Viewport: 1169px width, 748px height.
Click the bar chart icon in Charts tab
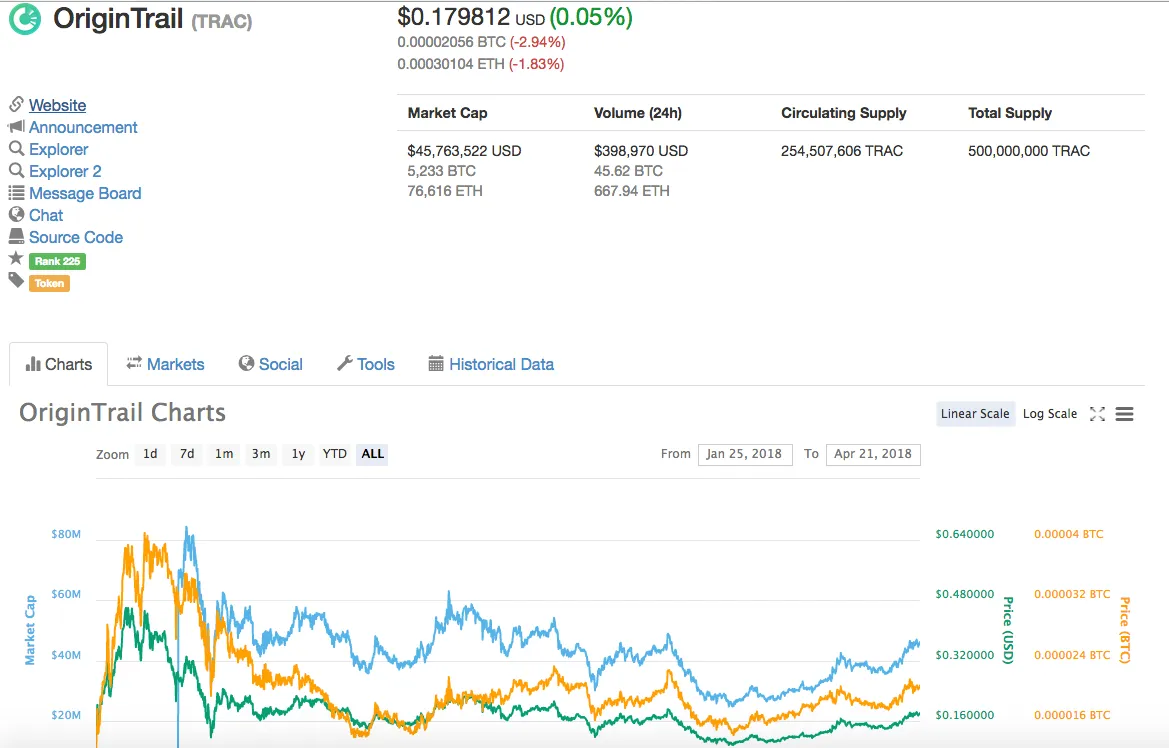click(x=33, y=364)
